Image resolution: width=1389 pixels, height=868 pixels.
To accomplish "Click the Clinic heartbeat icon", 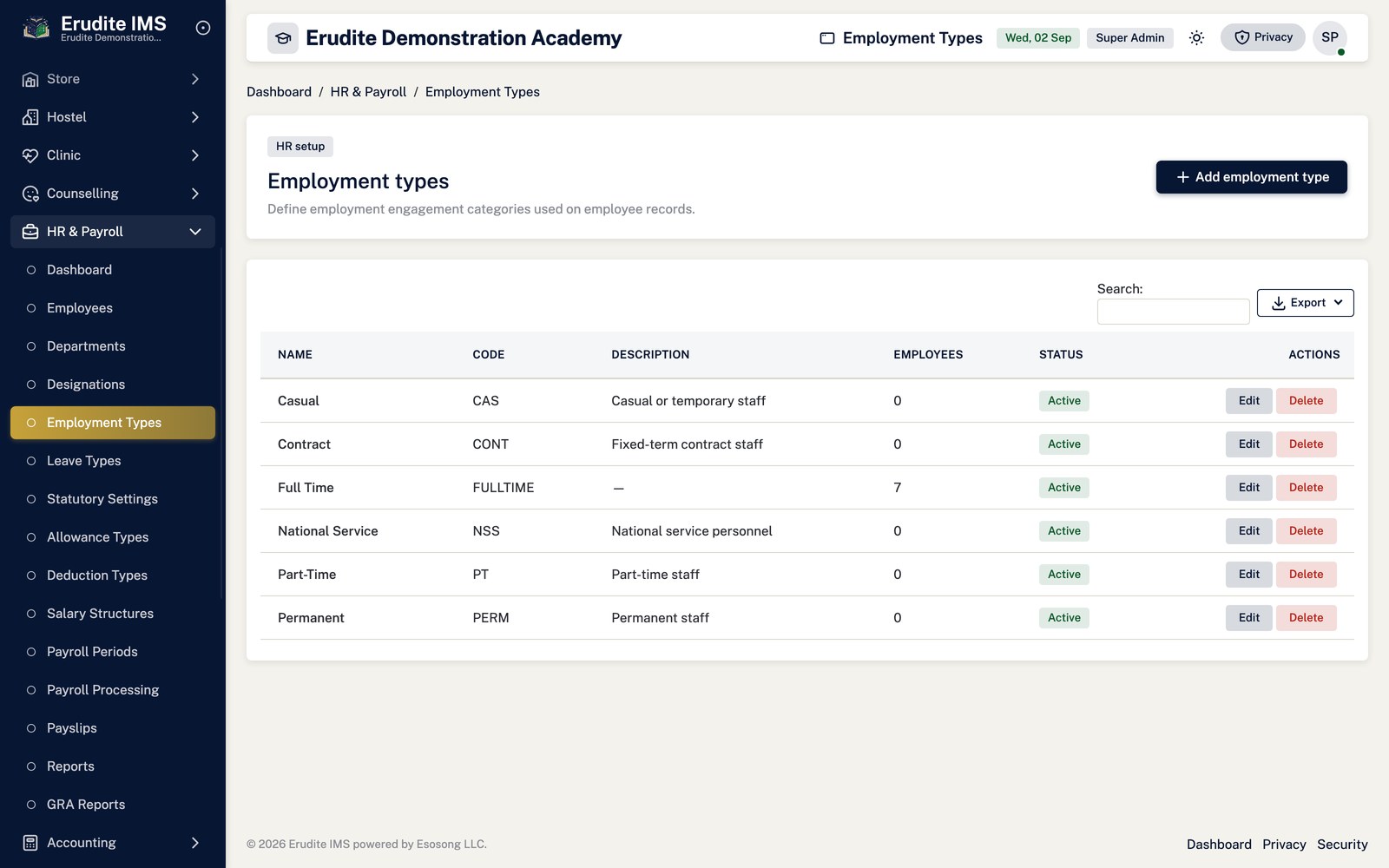I will tap(30, 155).
